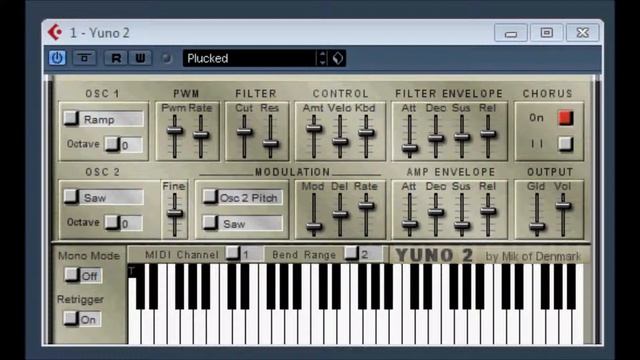Click the Modulation Del slider handle
This screenshot has width=640, height=360.
point(340,214)
